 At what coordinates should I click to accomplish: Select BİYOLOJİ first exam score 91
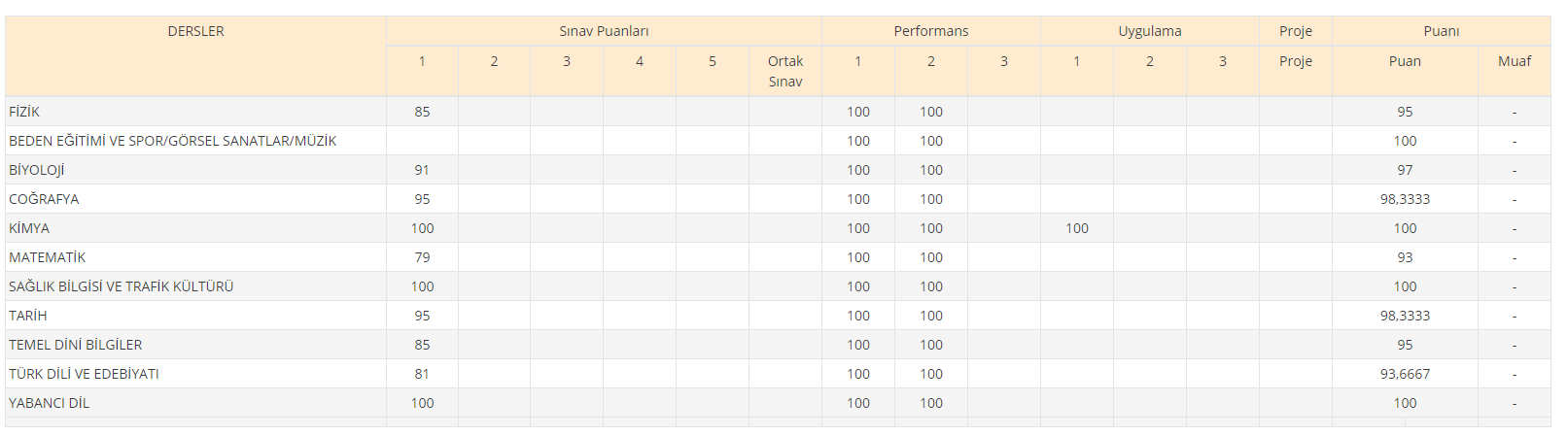tap(422, 170)
